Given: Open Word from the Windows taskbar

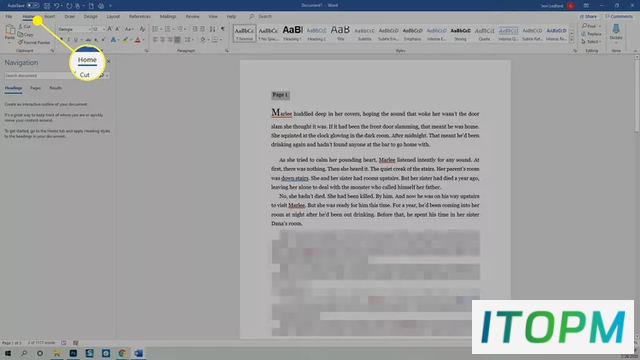Looking at the screenshot, I should tap(138, 353).
